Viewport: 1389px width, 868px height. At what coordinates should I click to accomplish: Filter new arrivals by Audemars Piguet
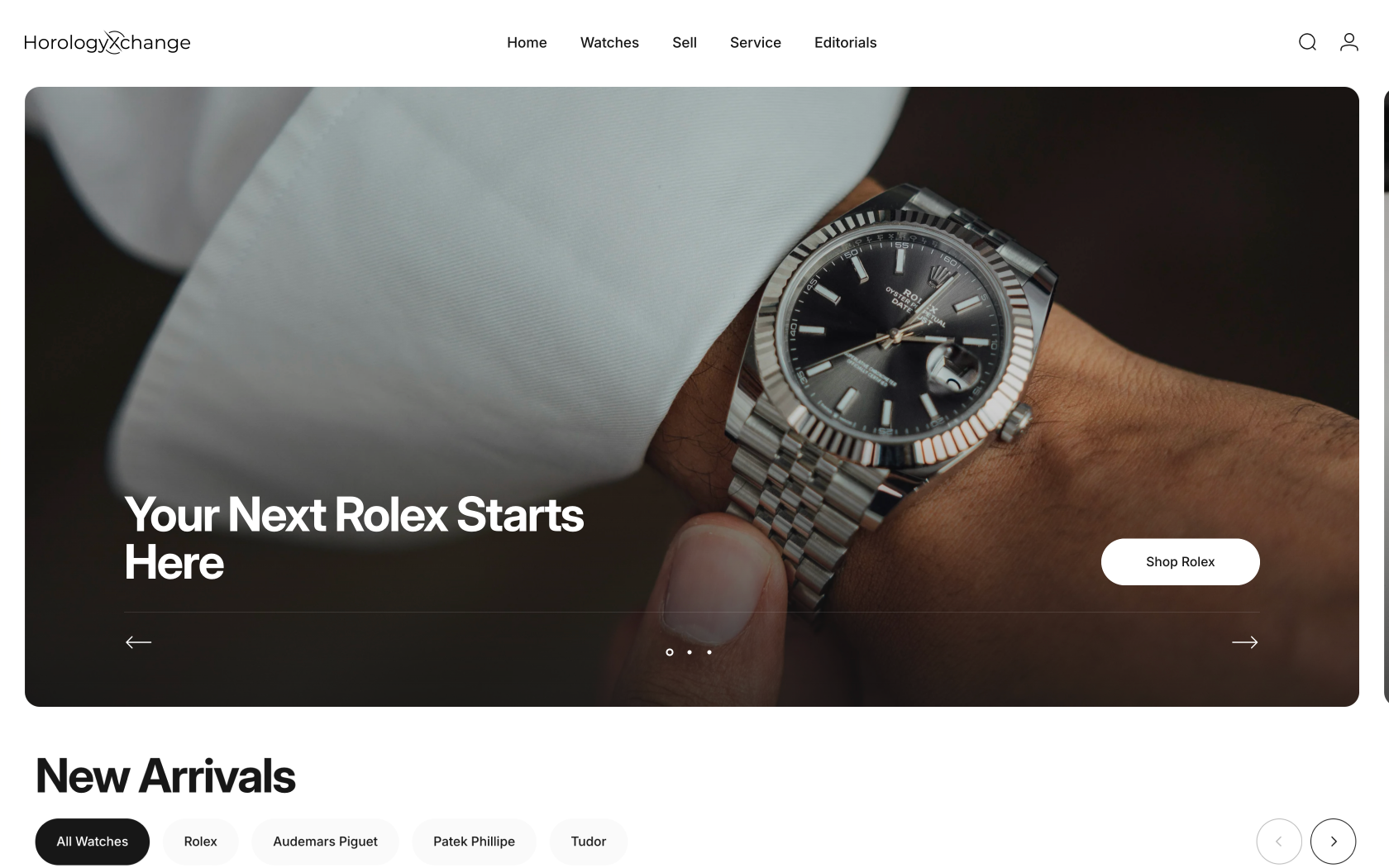[x=325, y=842]
